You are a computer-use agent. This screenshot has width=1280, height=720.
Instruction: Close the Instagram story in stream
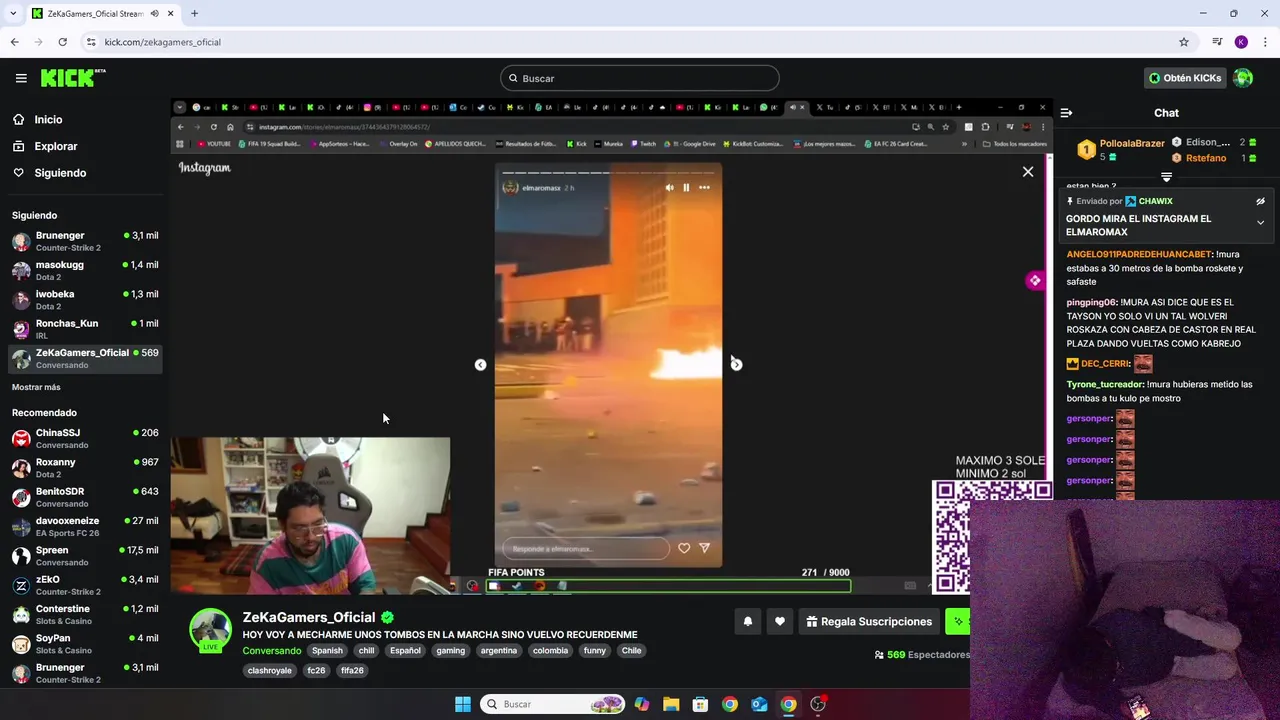[1028, 172]
